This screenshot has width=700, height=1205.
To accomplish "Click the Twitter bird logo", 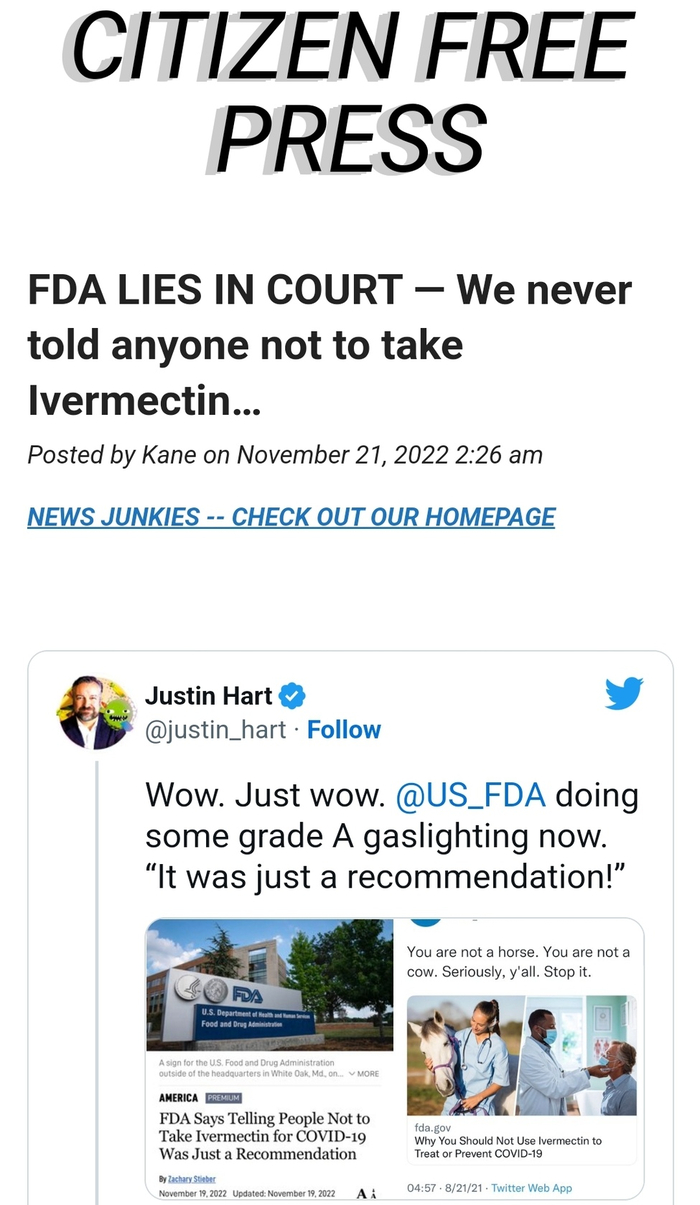I will coord(624,693).
